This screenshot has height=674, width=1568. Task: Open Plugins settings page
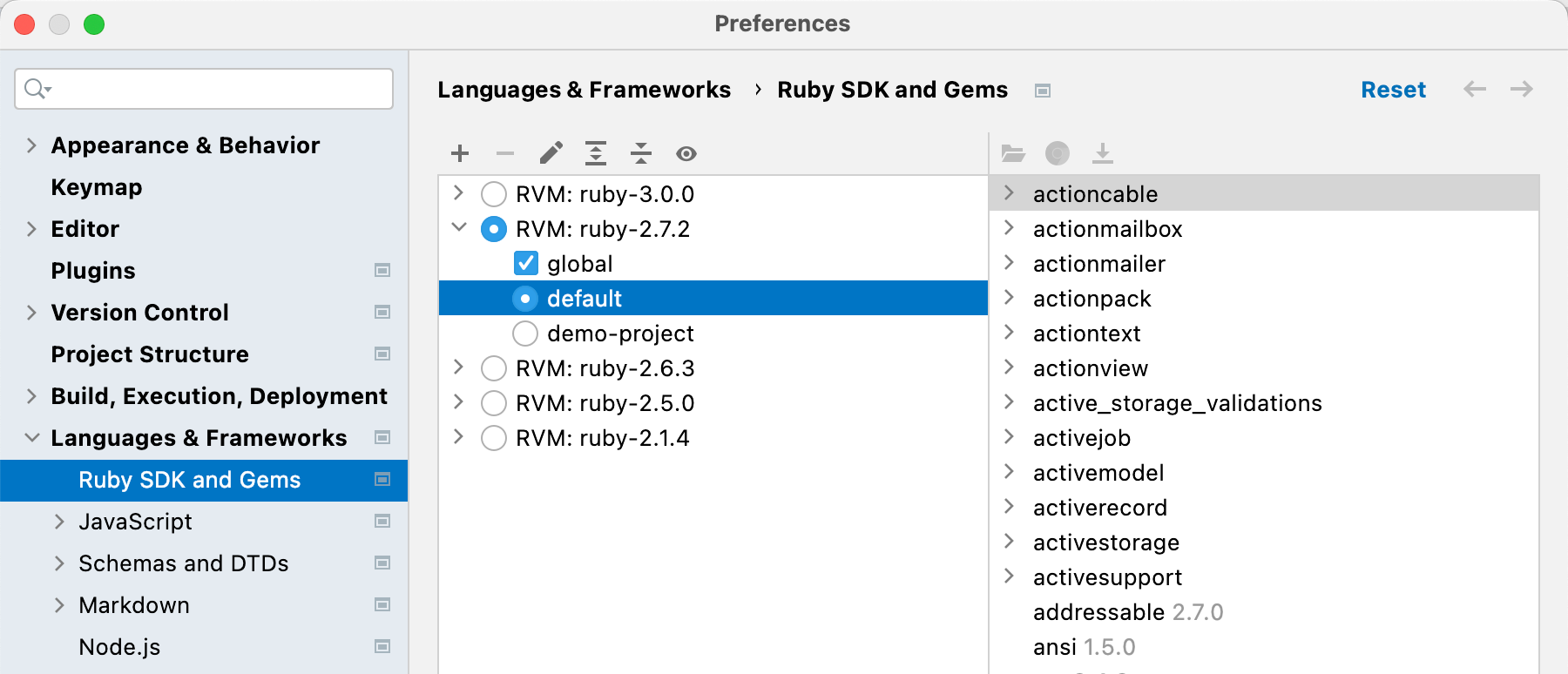click(93, 271)
